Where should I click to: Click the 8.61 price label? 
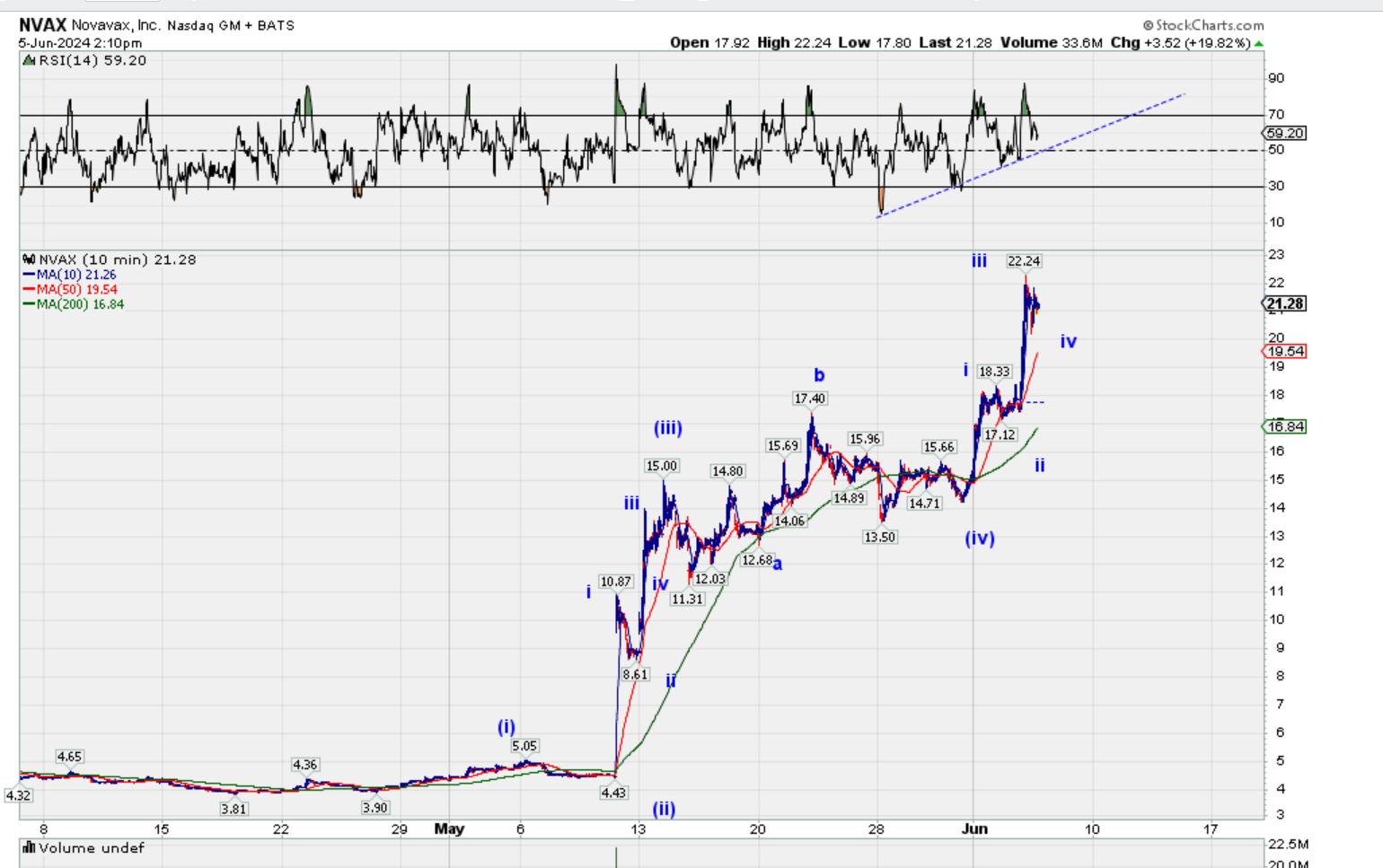pyautogui.click(x=635, y=674)
